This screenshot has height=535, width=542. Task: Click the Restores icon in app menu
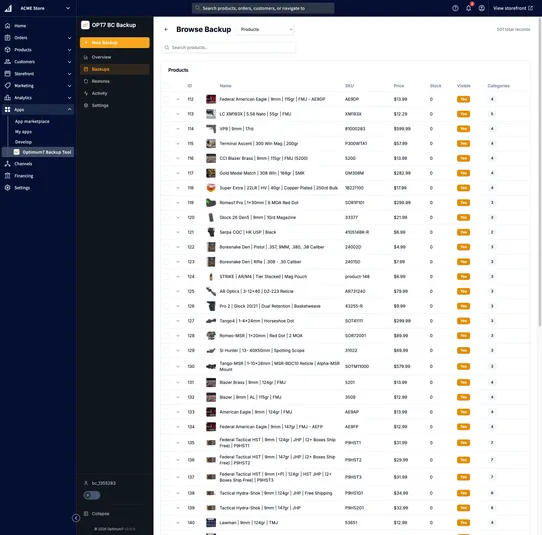click(x=86, y=81)
